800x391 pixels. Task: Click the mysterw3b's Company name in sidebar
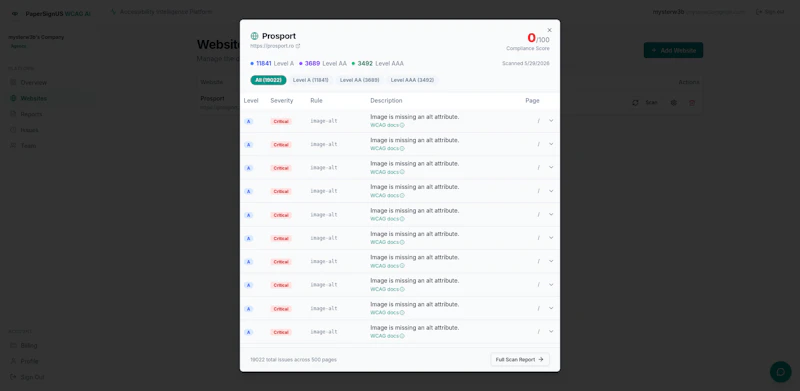pos(36,37)
